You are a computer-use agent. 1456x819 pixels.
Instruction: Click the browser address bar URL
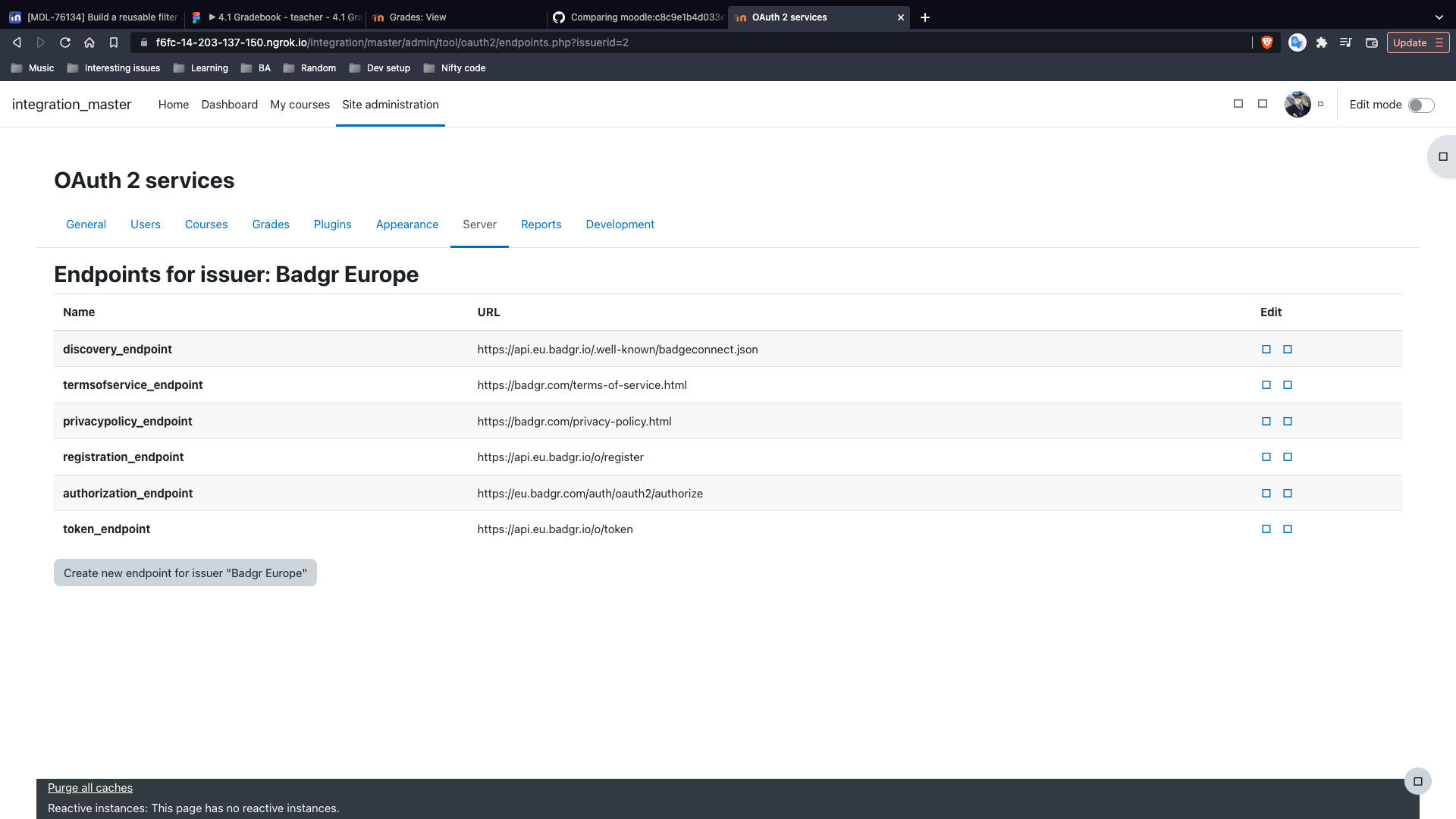[x=392, y=42]
